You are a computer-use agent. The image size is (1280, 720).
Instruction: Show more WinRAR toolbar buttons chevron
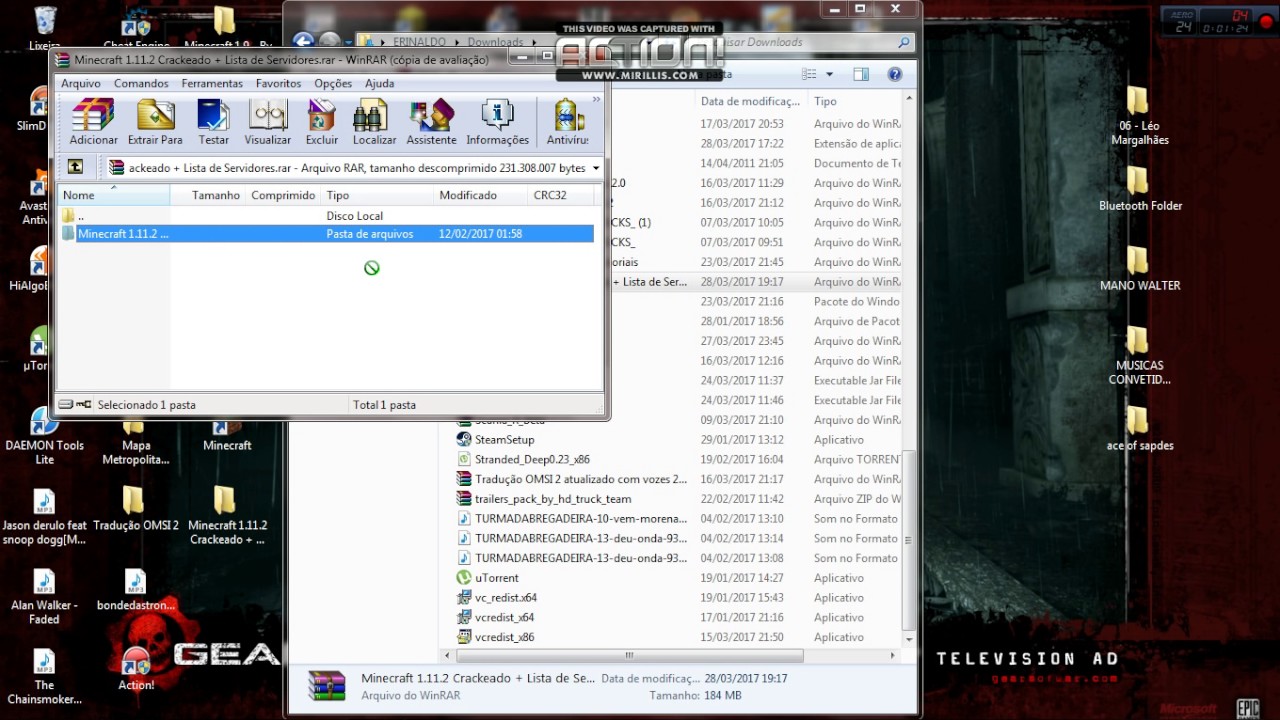point(597,99)
